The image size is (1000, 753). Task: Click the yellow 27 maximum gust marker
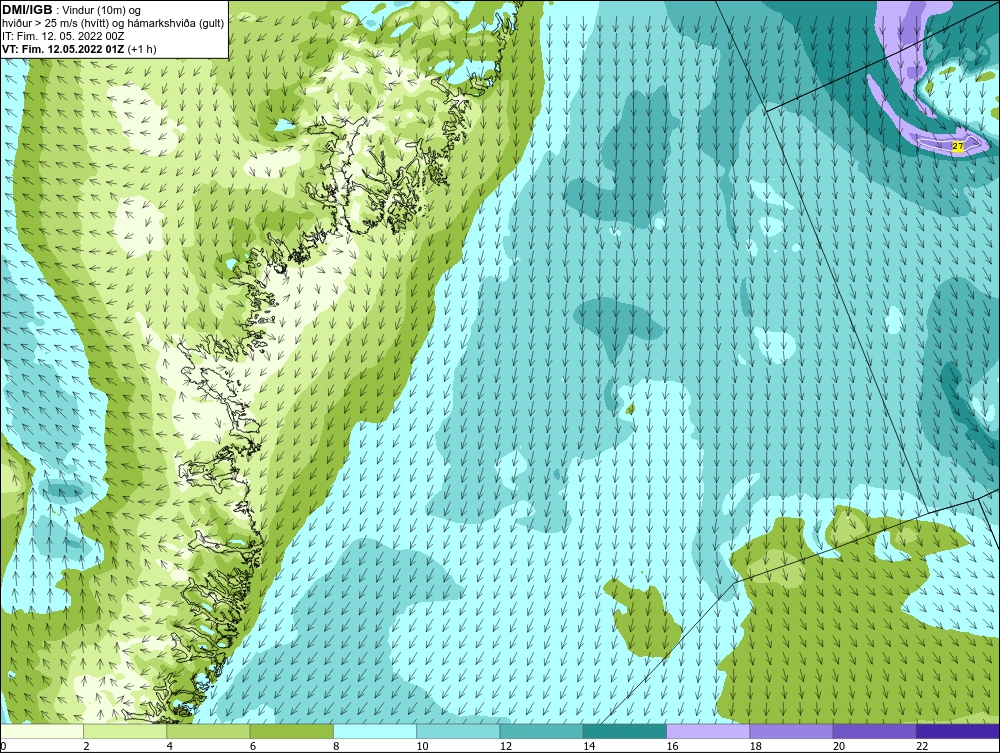coord(957,146)
